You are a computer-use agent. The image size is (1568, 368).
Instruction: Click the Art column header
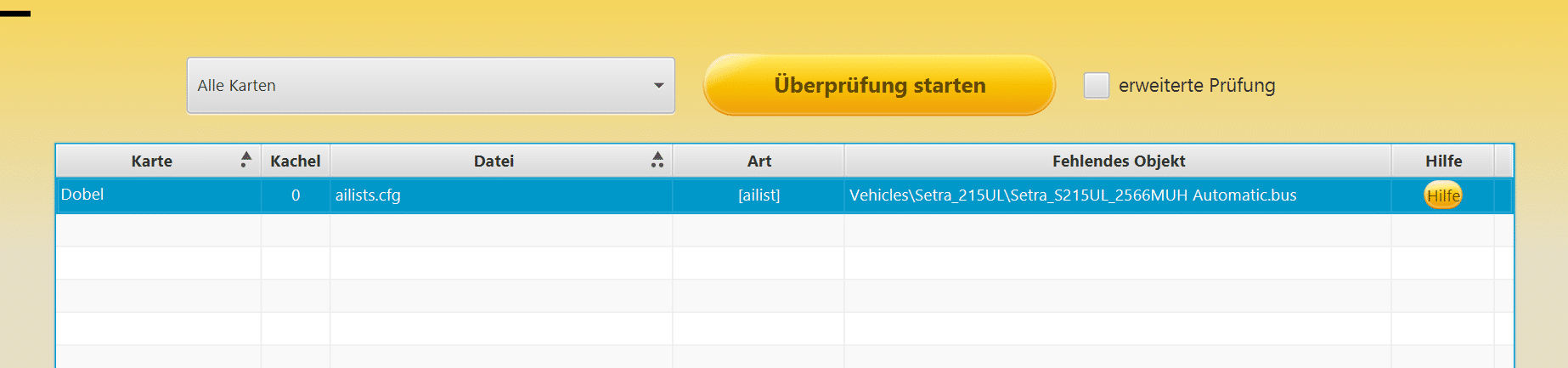tap(759, 161)
